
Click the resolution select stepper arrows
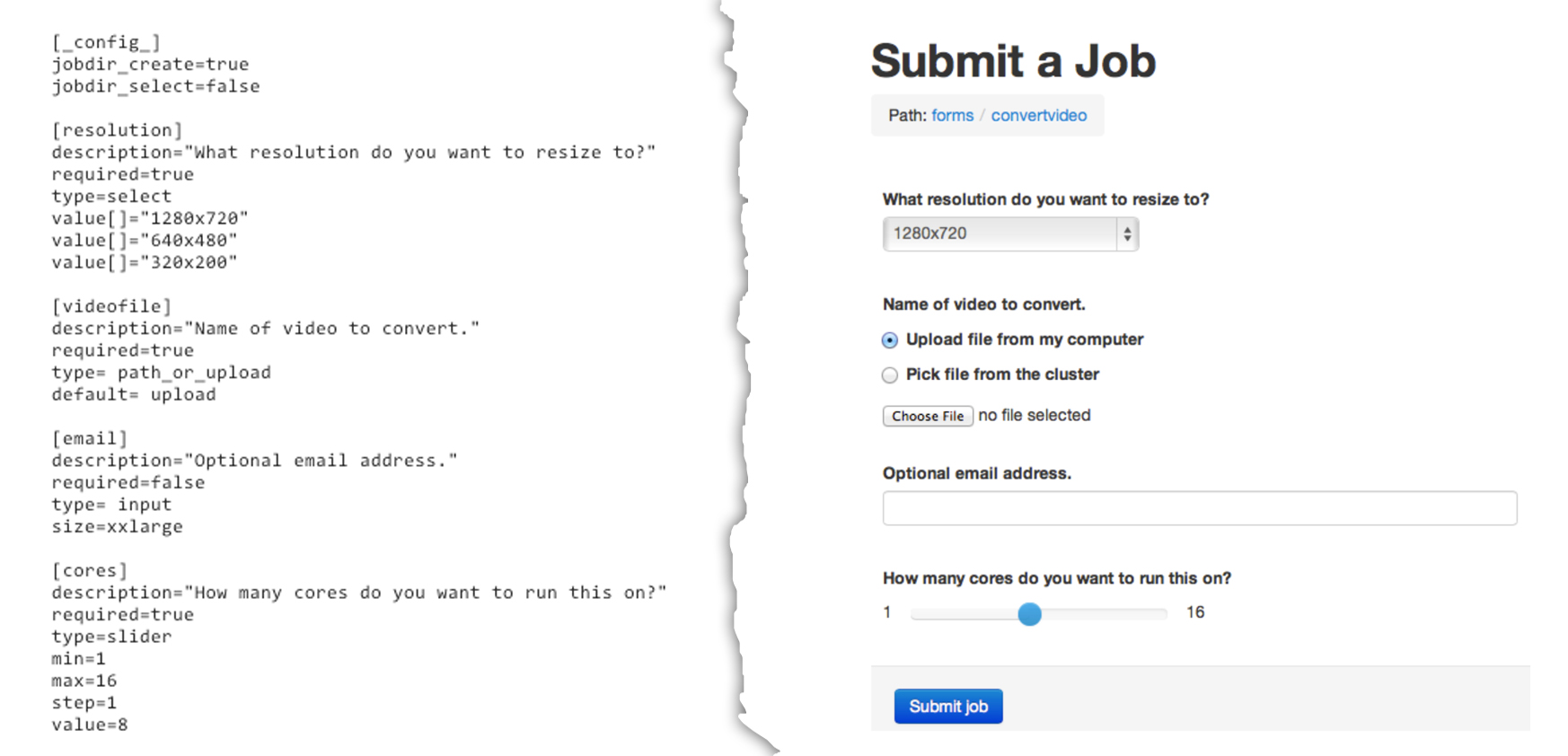(x=1127, y=234)
